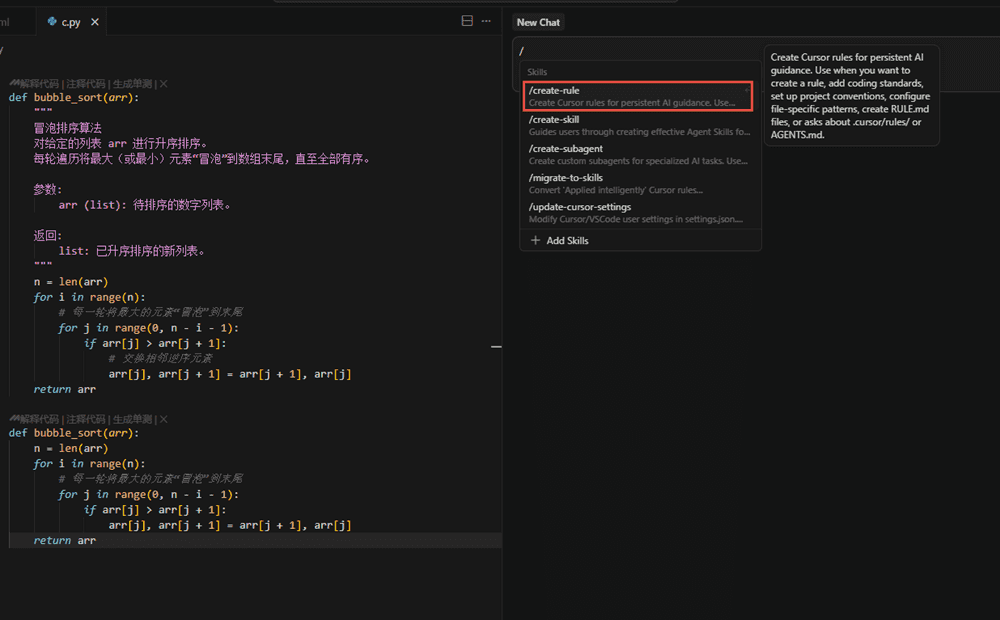Click 生成单测 above first bubble_sort function
This screenshot has width=1000, height=620.
pos(132,84)
